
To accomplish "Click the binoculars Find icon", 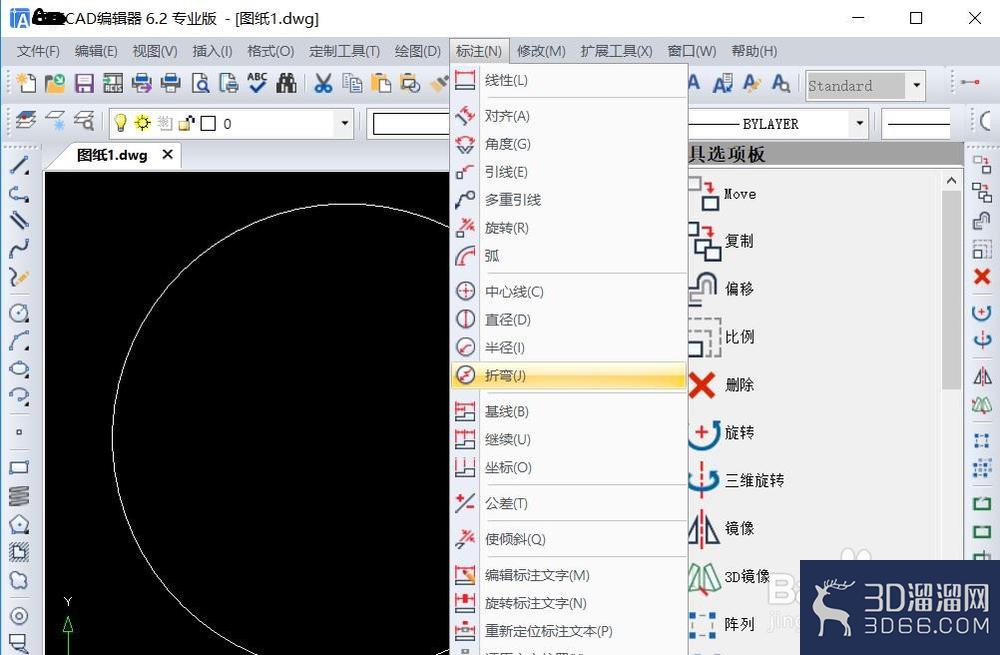I will (x=286, y=84).
